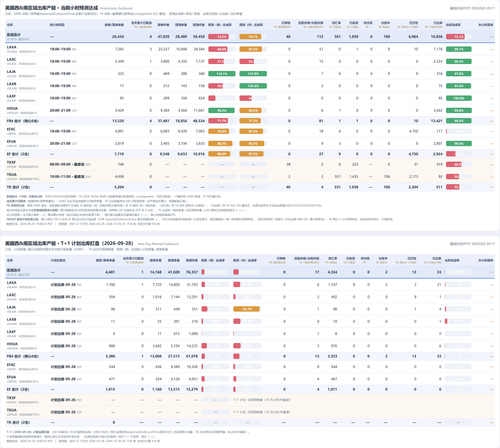
Task: Click the 4,401 regional total in the T+1 table
Action: tap(110, 272)
